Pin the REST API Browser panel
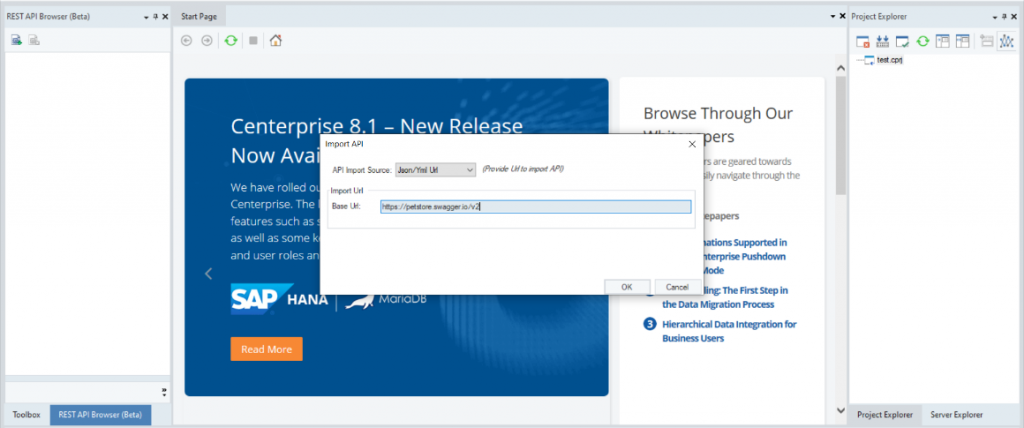 [x=154, y=17]
